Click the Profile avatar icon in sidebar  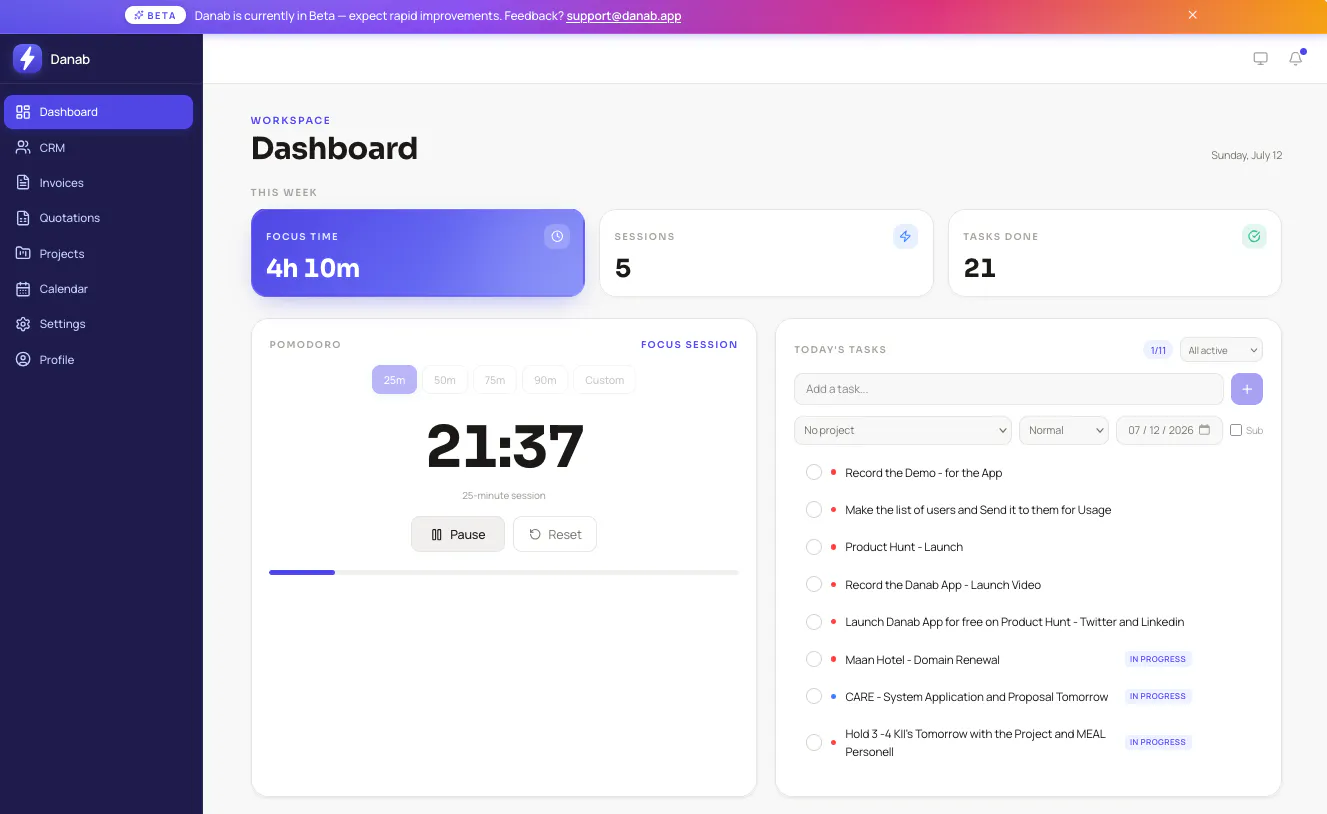pyautogui.click(x=23, y=359)
